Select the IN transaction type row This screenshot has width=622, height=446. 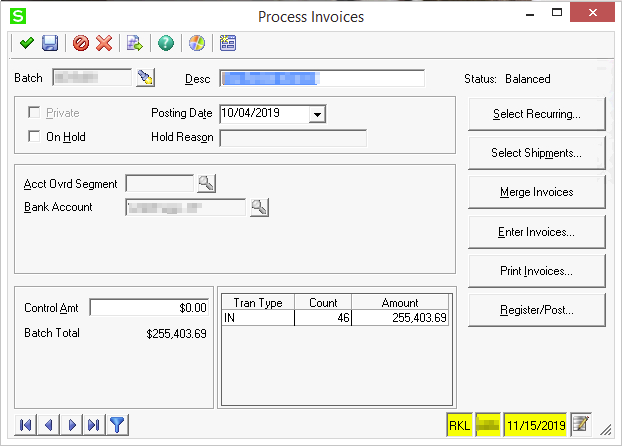(x=257, y=318)
